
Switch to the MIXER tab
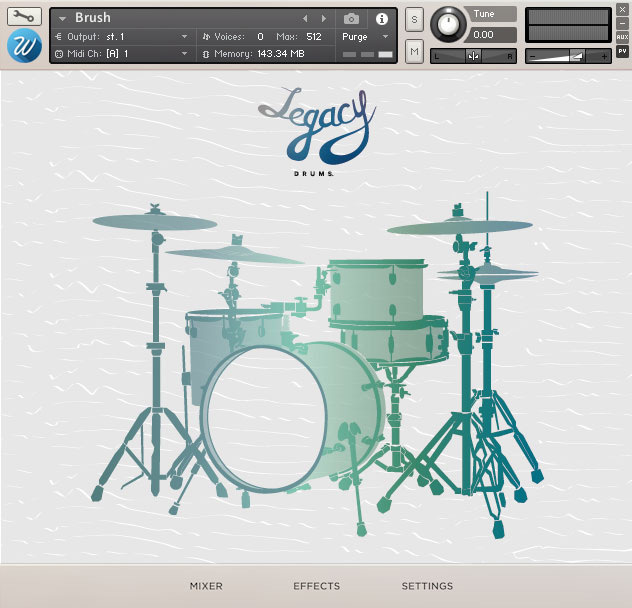(206, 586)
